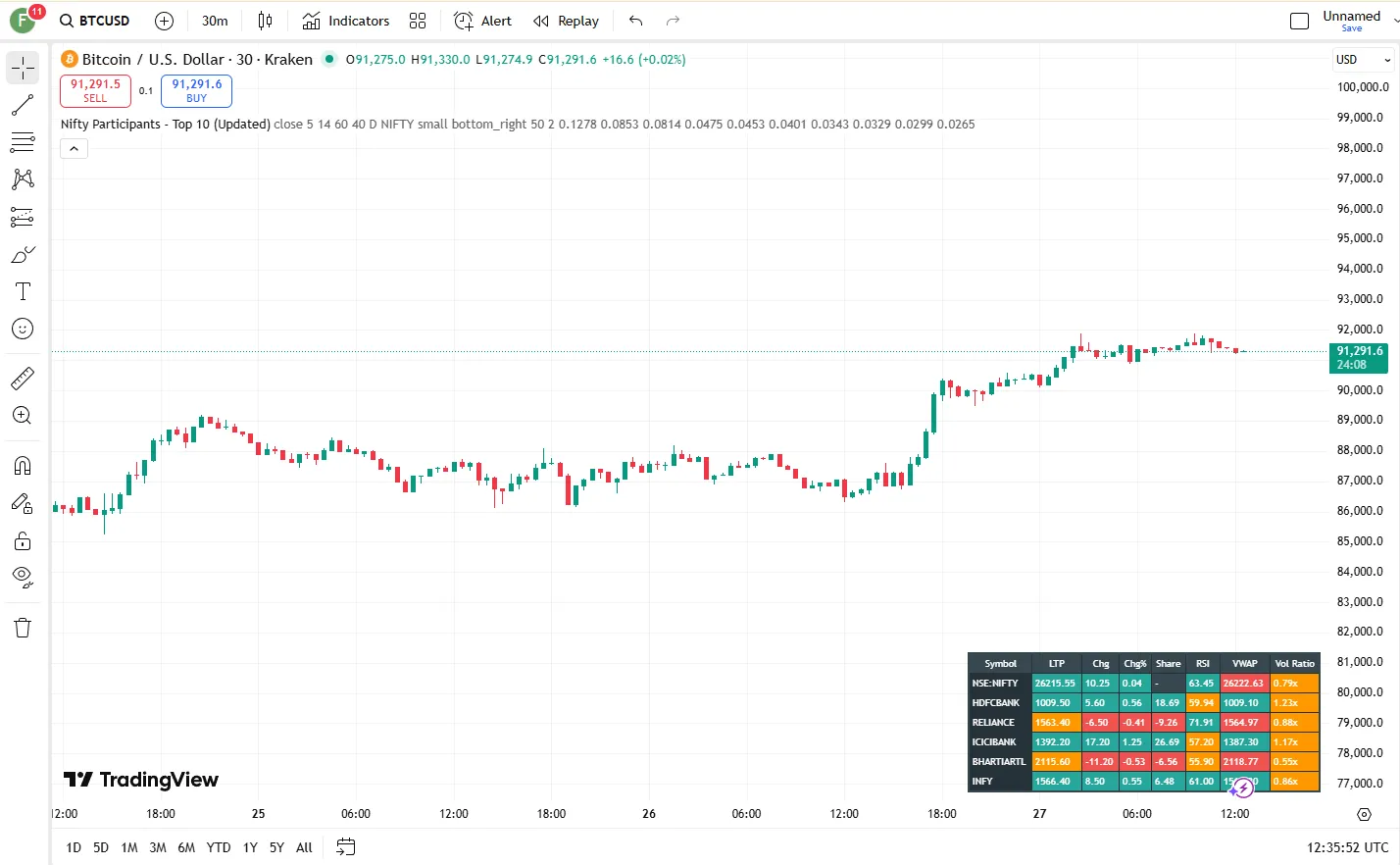
Task: Select the 3M time range
Action: [158, 847]
